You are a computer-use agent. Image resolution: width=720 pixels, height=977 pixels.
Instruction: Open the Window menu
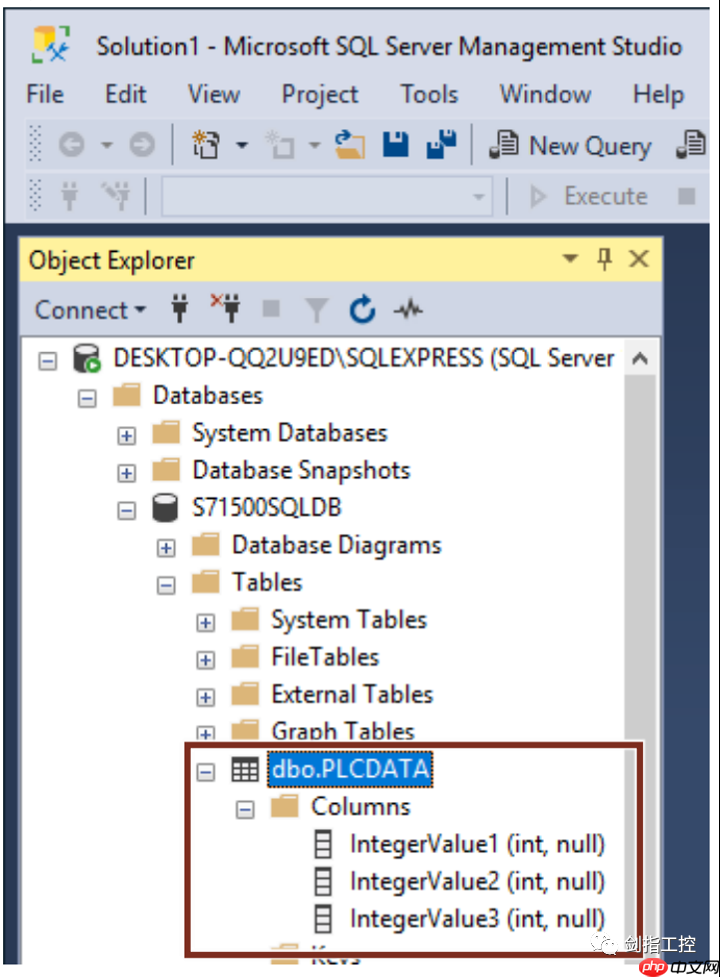(546, 95)
